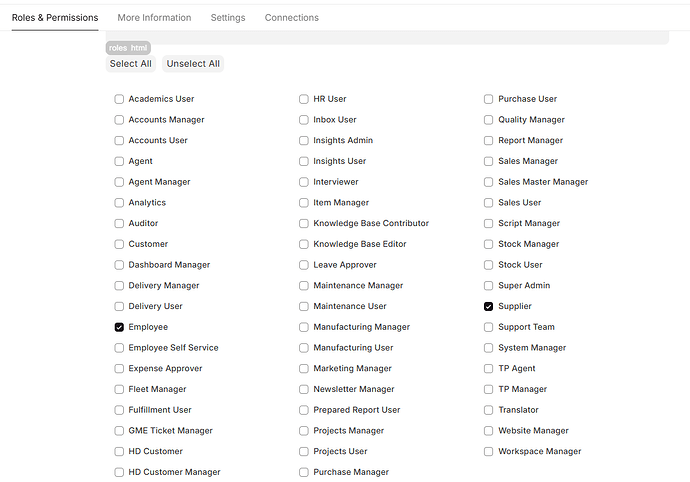Enable the Stock User role
The width and height of the screenshot is (690, 482).
(x=488, y=265)
